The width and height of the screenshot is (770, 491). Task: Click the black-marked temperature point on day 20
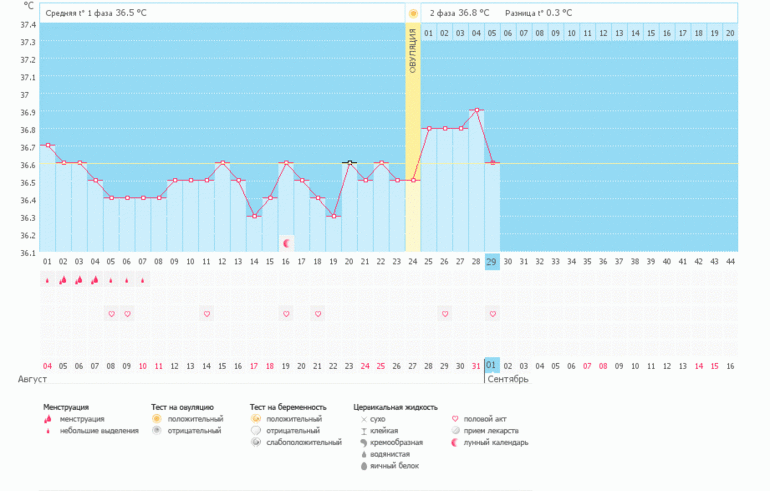pyautogui.click(x=349, y=162)
